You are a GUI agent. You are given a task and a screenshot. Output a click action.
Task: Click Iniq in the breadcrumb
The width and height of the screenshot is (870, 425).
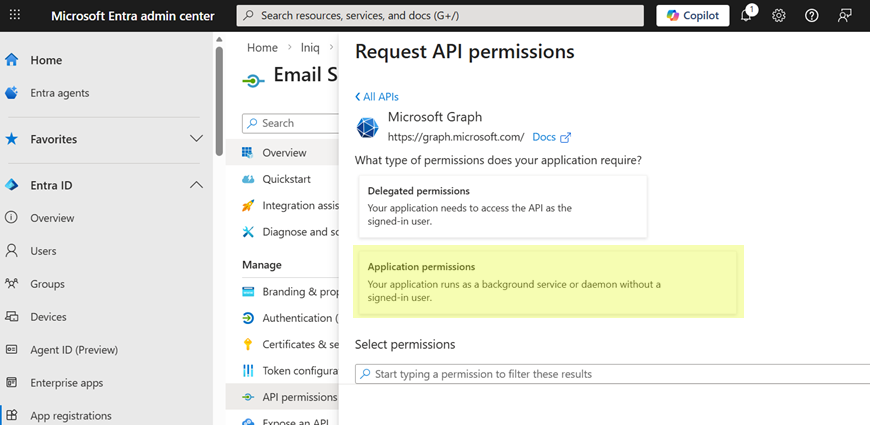coord(310,48)
